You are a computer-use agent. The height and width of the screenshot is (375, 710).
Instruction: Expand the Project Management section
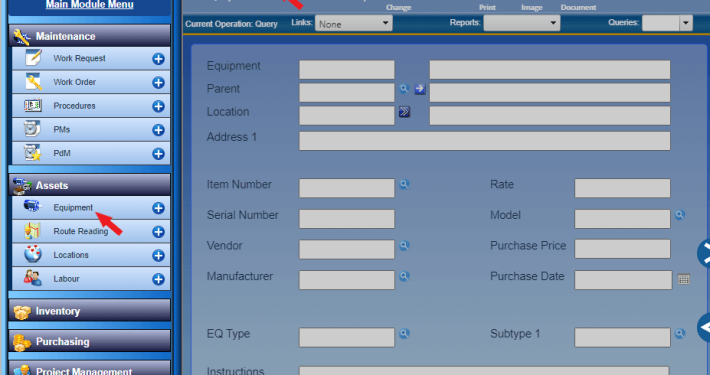coord(90,368)
